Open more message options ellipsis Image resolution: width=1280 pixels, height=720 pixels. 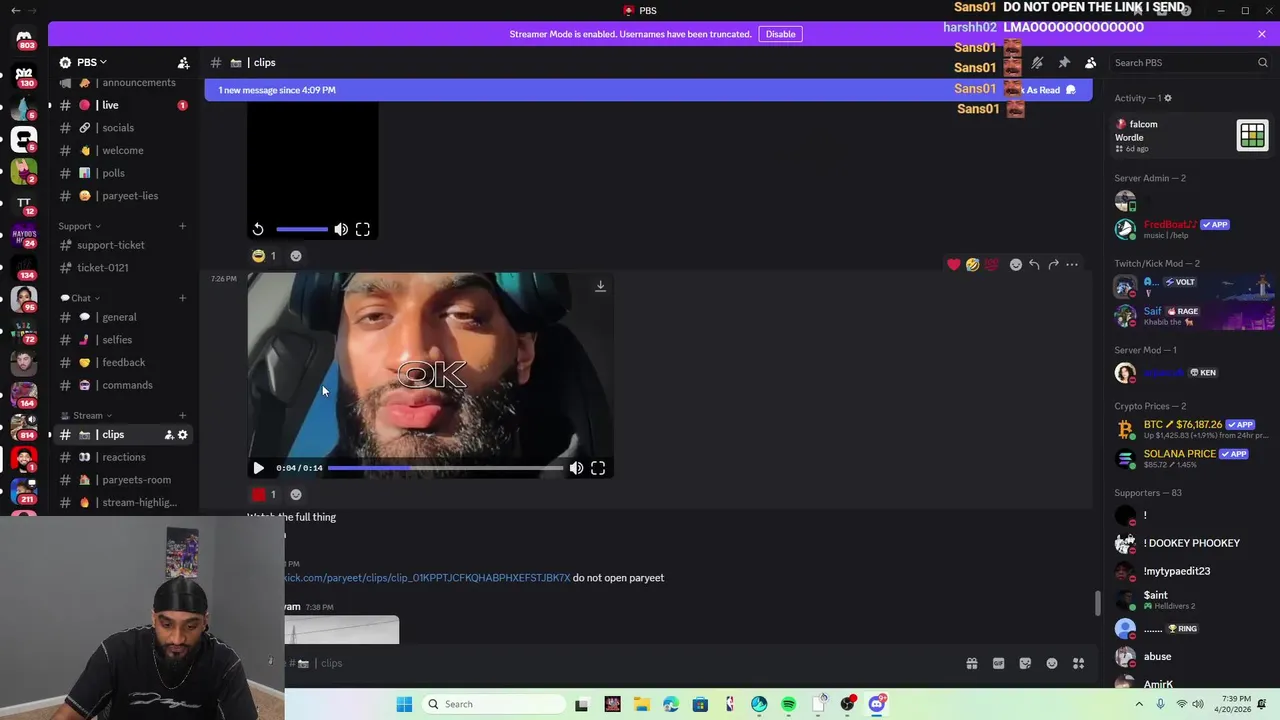click(x=1072, y=265)
